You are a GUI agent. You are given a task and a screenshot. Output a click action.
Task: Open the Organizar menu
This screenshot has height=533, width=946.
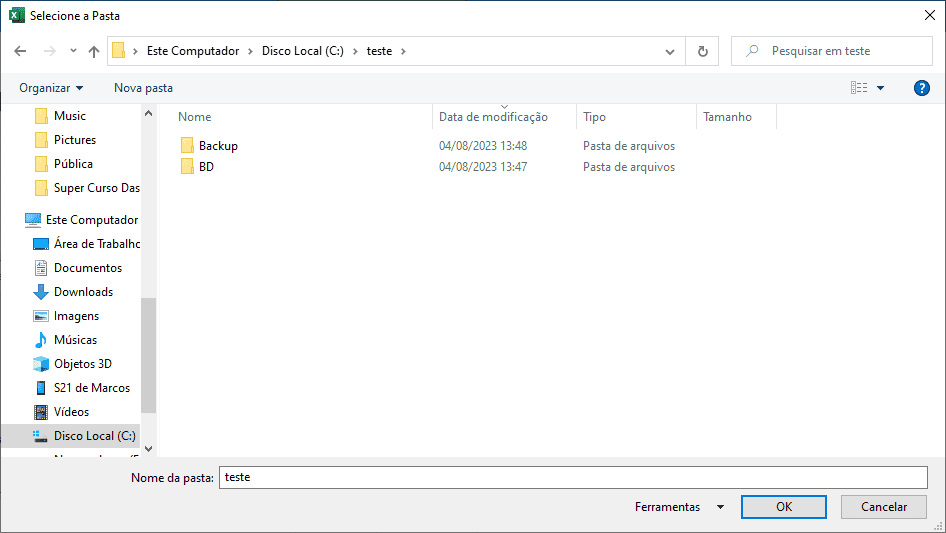(51, 88)
